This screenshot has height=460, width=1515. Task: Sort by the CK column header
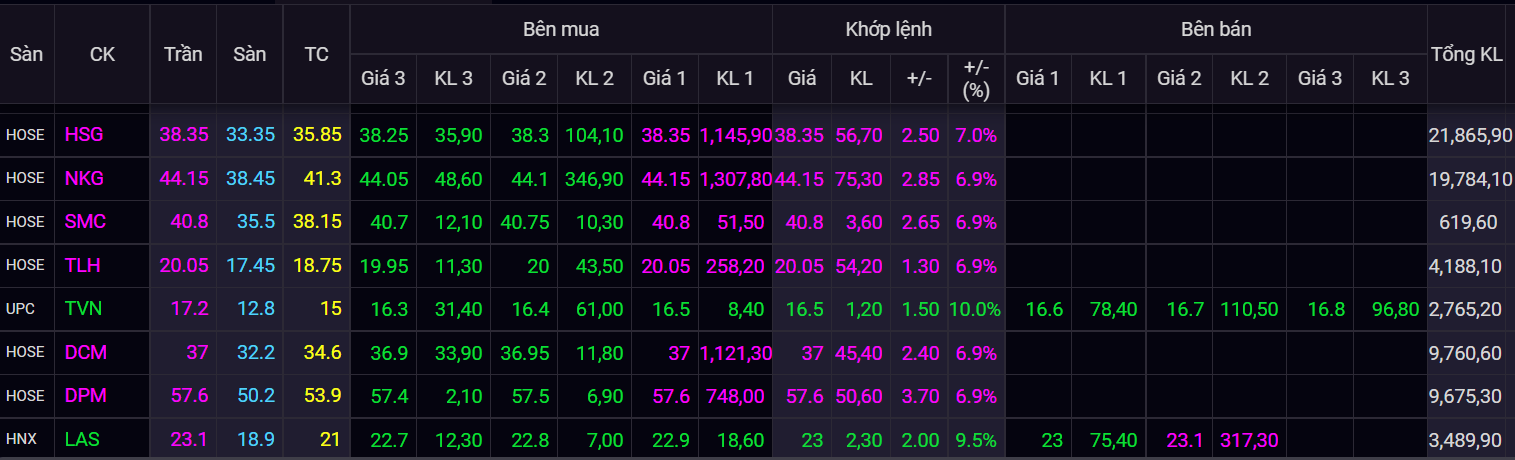102,54
